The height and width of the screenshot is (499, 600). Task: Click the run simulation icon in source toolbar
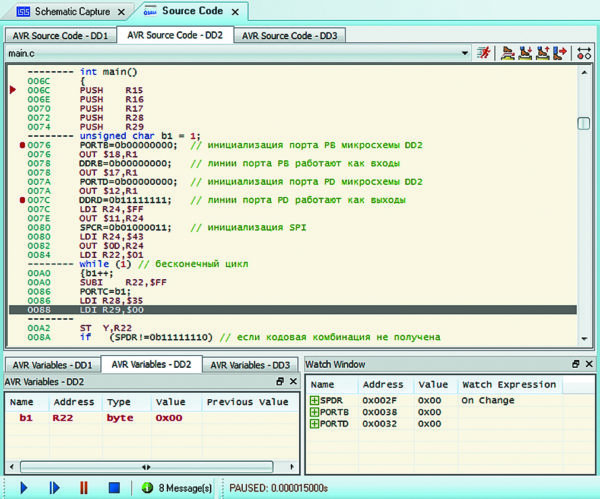click(484, 53)
